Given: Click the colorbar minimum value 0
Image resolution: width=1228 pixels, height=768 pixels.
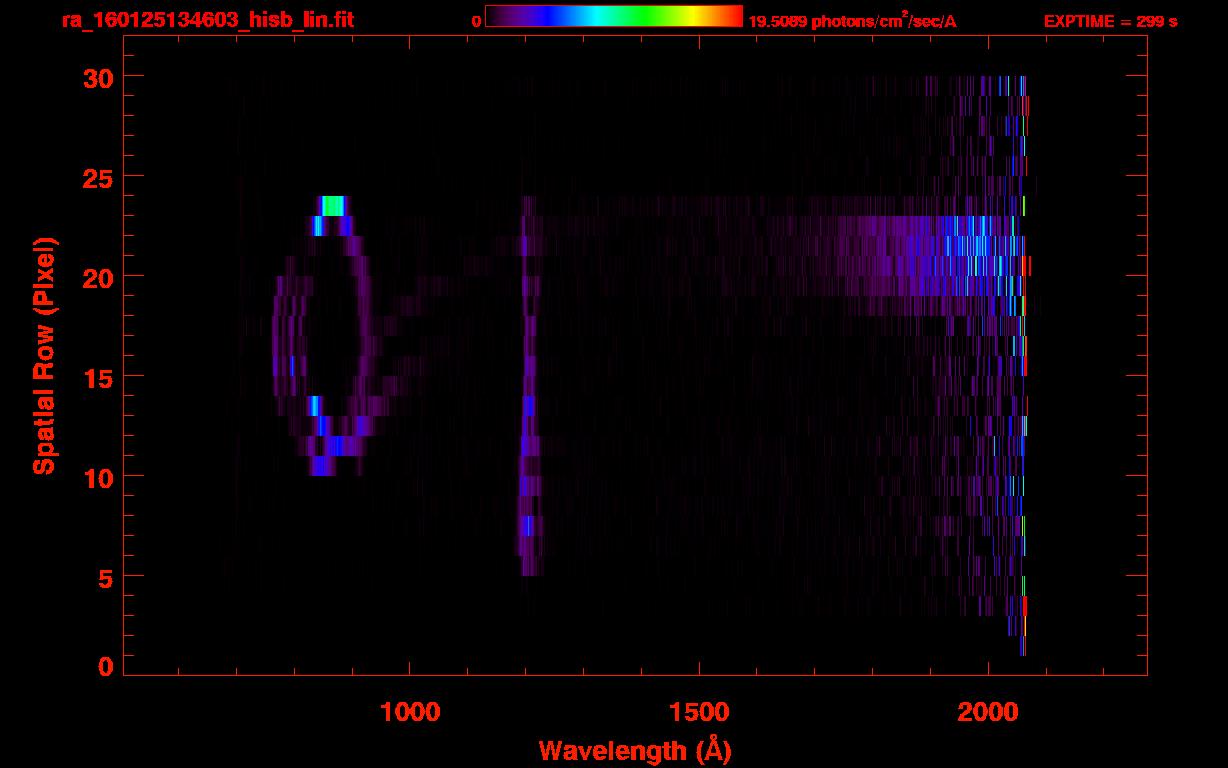Looking at the screenshot, I should (x=477, y=22).
